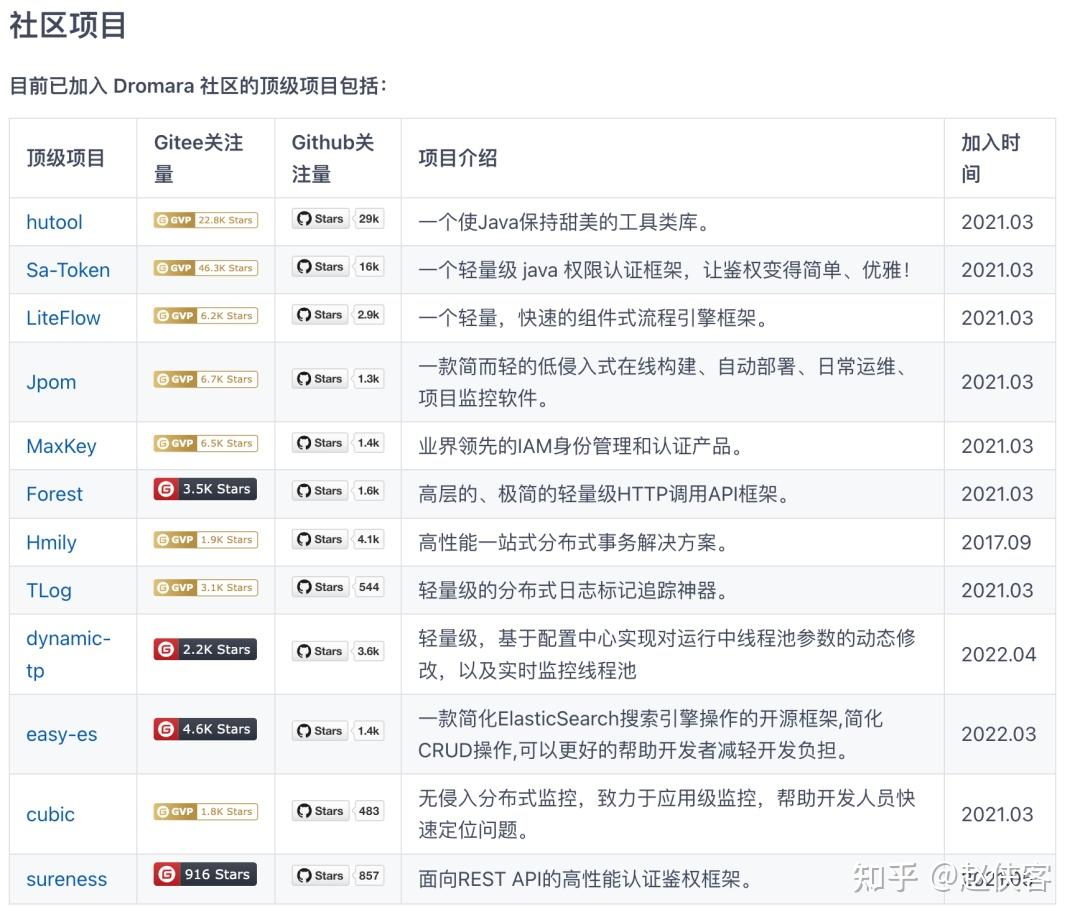
Task: Open the hutool project link
Action: point(54,222)
